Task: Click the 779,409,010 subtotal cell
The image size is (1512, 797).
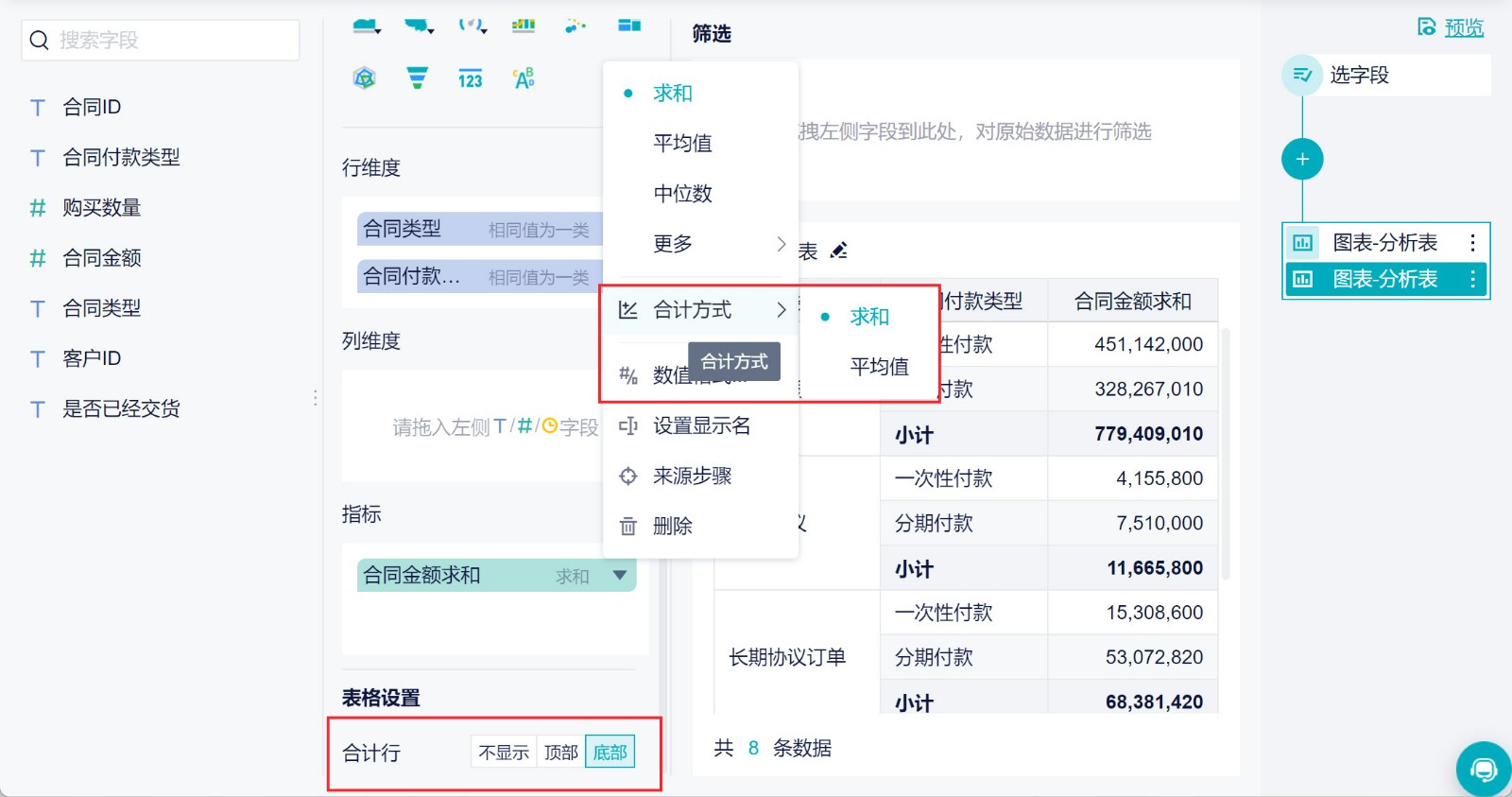Action: [1133, 434]
